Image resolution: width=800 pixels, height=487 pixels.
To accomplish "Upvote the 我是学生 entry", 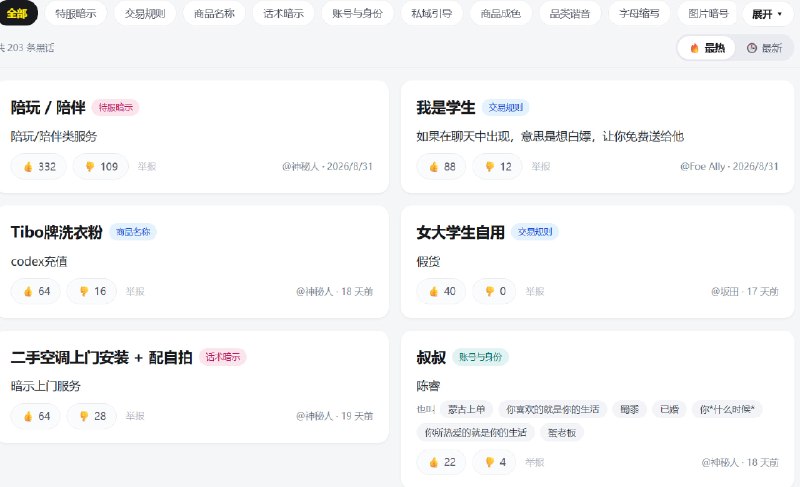I will [x=441, y=166].
